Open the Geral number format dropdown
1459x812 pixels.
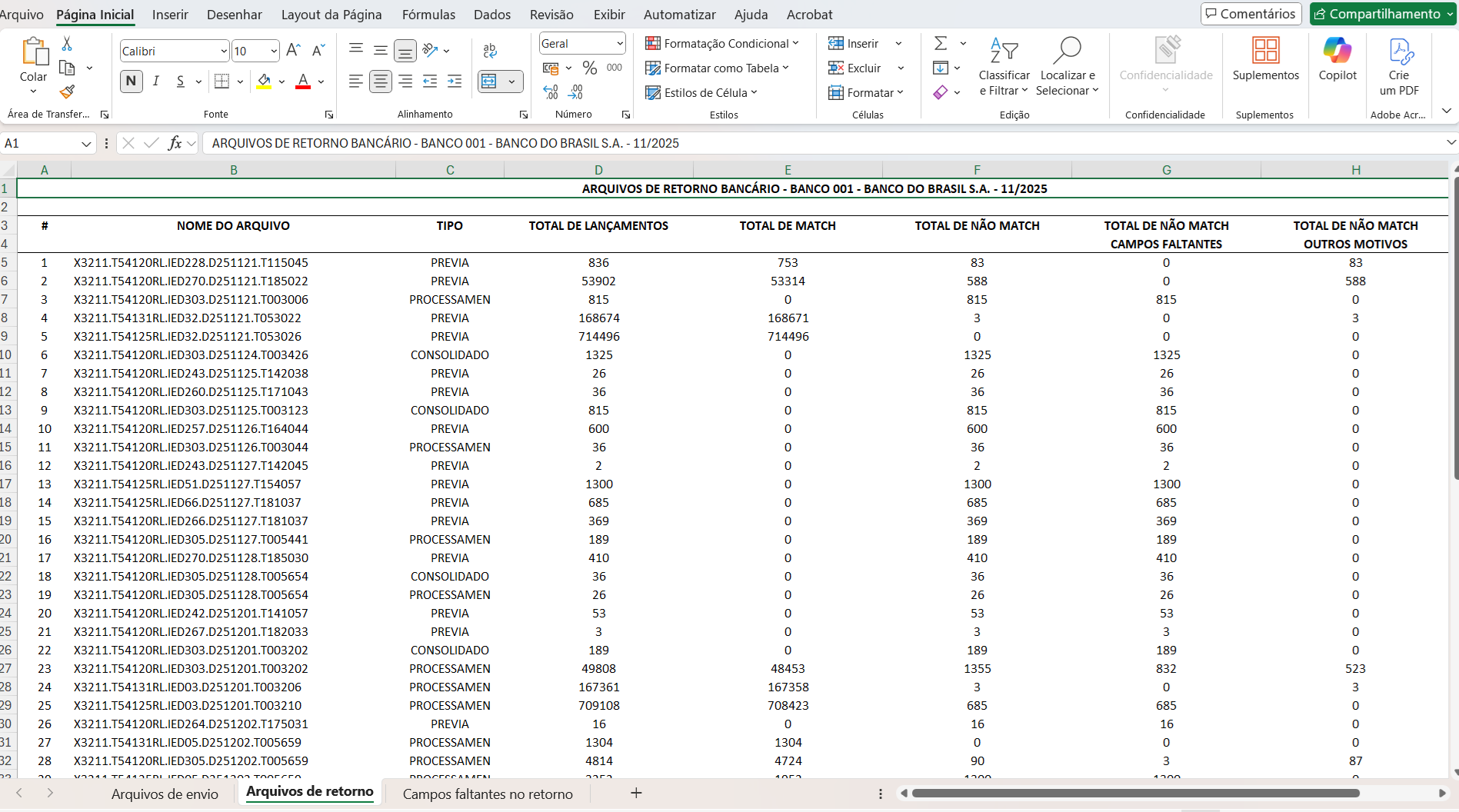pyautogui.click(x=619, y=43)
